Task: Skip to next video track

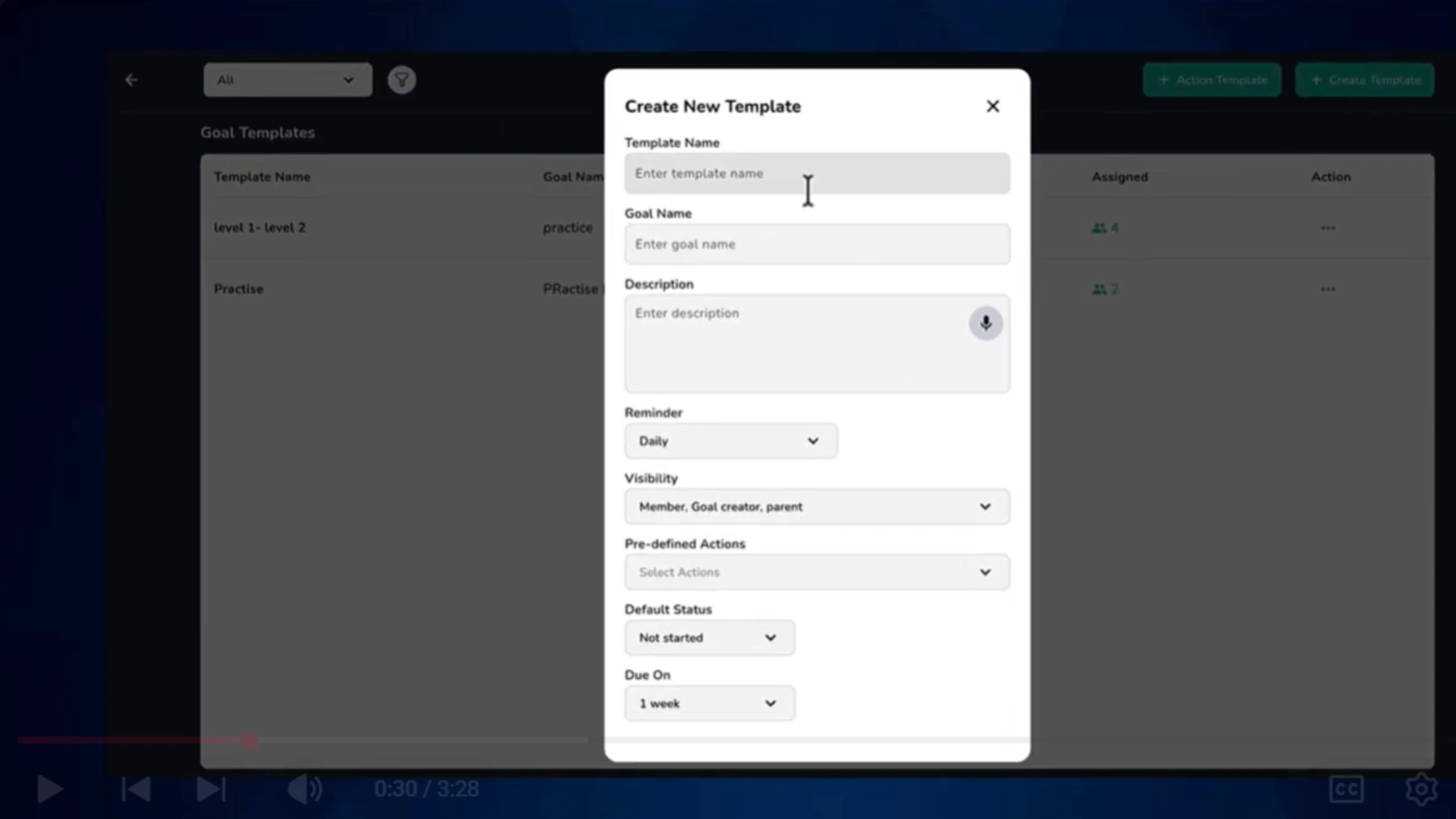Action: pos(211,789)
